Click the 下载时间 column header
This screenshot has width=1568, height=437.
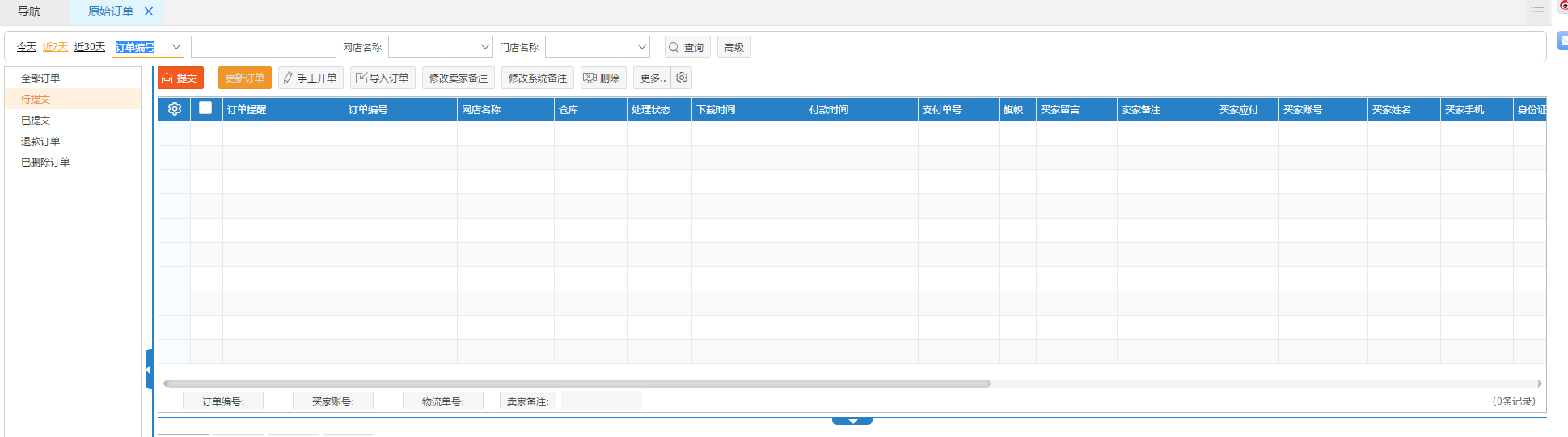point(748,109)
